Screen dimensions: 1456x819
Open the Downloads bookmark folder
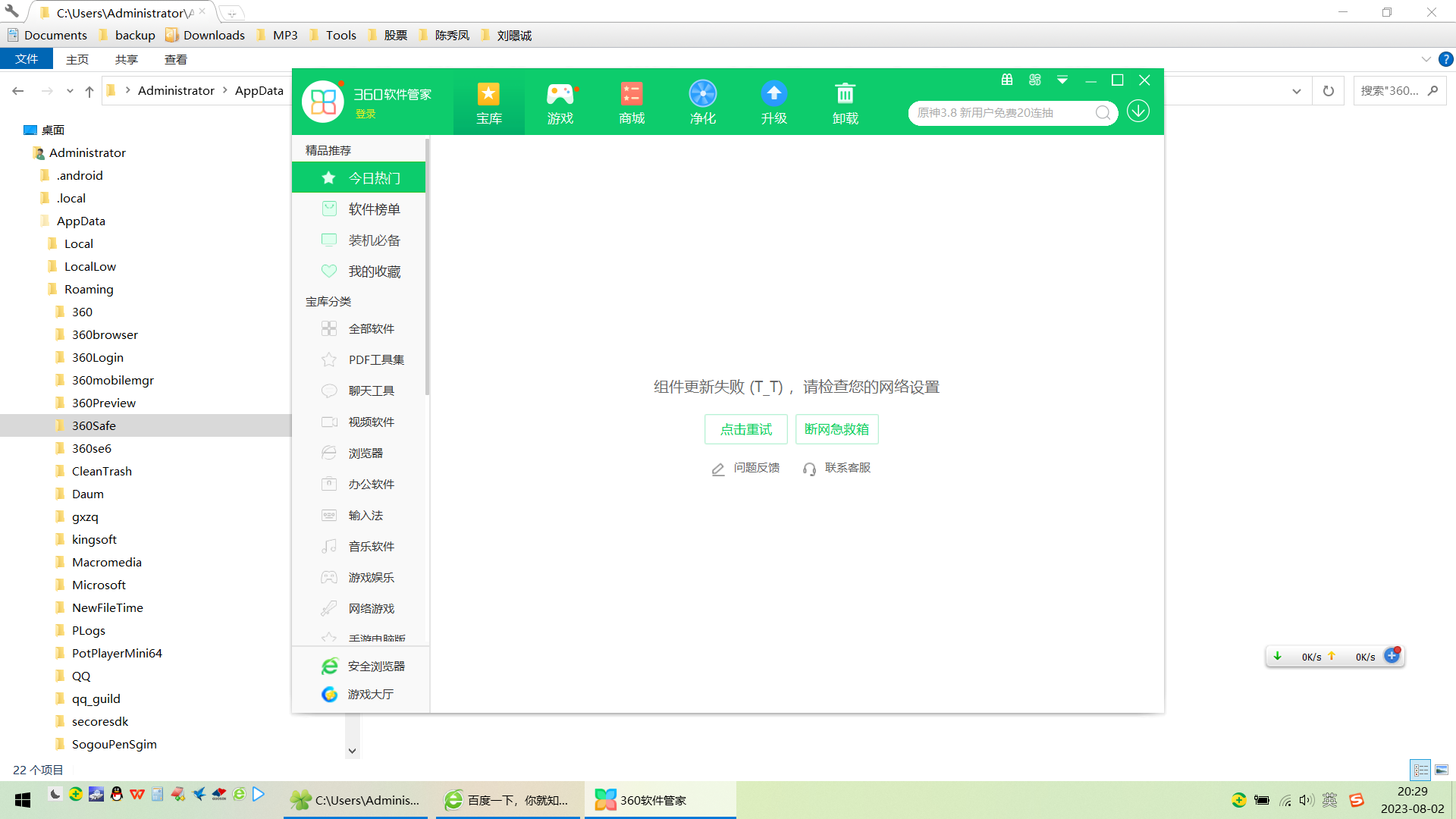tap(206, 35)
